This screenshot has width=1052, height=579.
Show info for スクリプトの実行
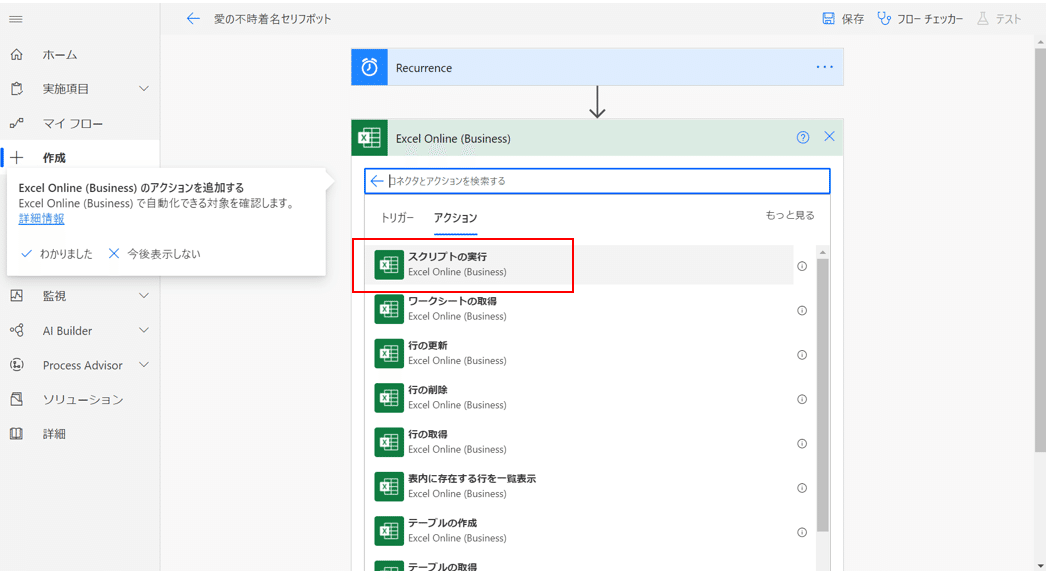(802, 266)
